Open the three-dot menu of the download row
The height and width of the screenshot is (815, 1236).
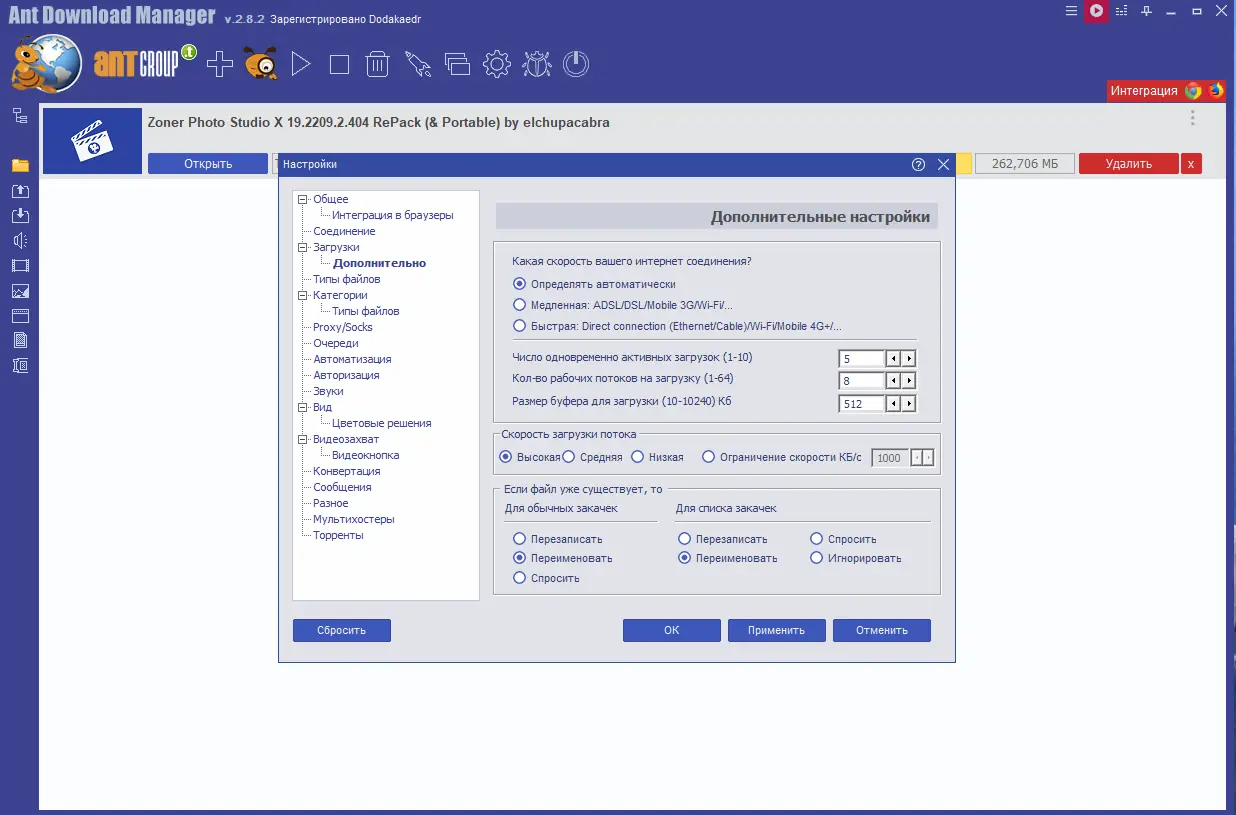(x=1193, y=118)
